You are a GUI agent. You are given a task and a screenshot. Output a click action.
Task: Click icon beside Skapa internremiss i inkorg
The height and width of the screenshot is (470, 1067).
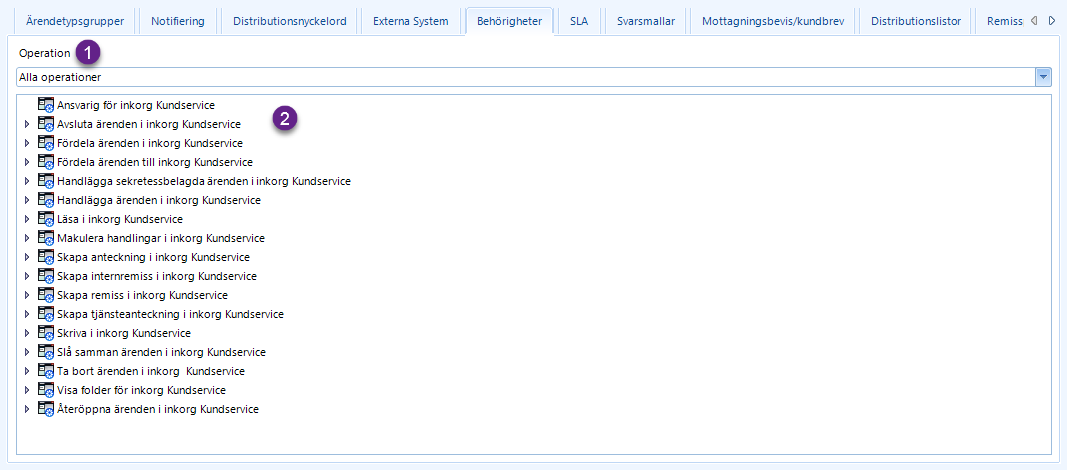pyautogui.click(x=46, y=277)
